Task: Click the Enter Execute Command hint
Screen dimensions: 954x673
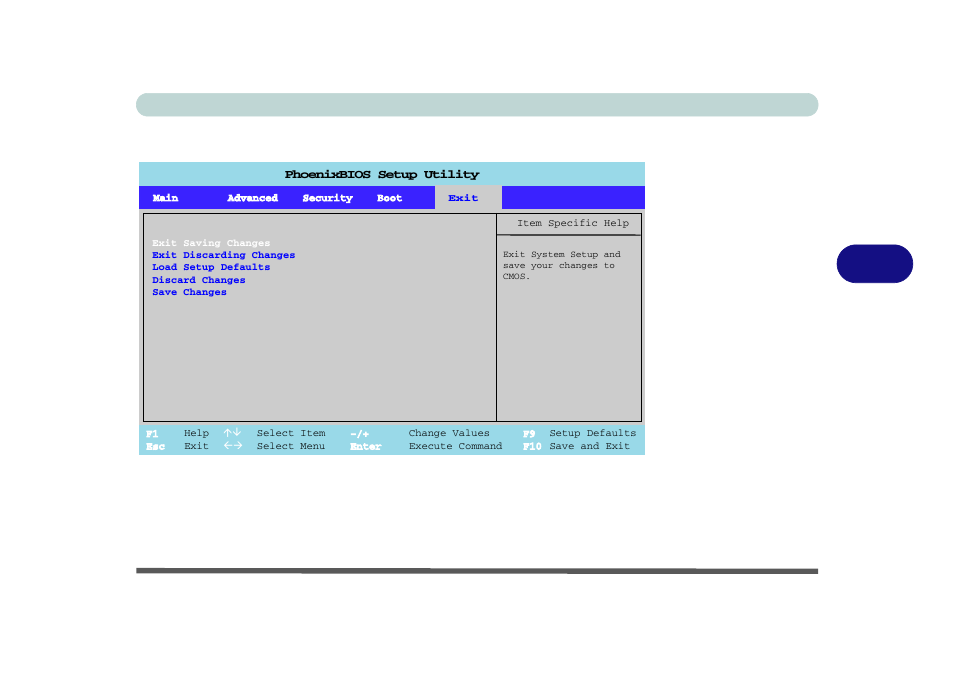Action: (426, 446)
